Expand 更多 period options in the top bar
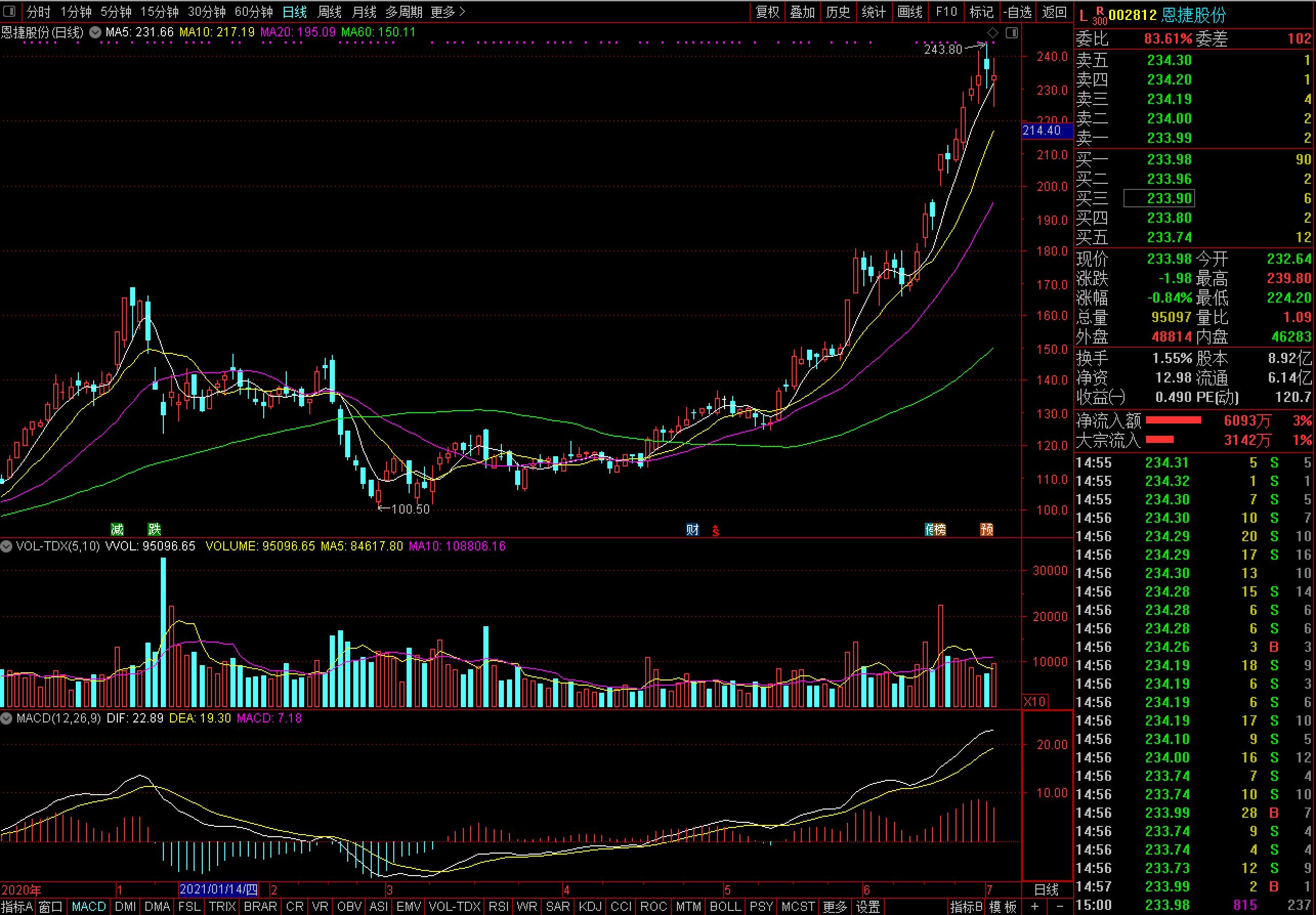1316x915 pixels. pos(448,12)
